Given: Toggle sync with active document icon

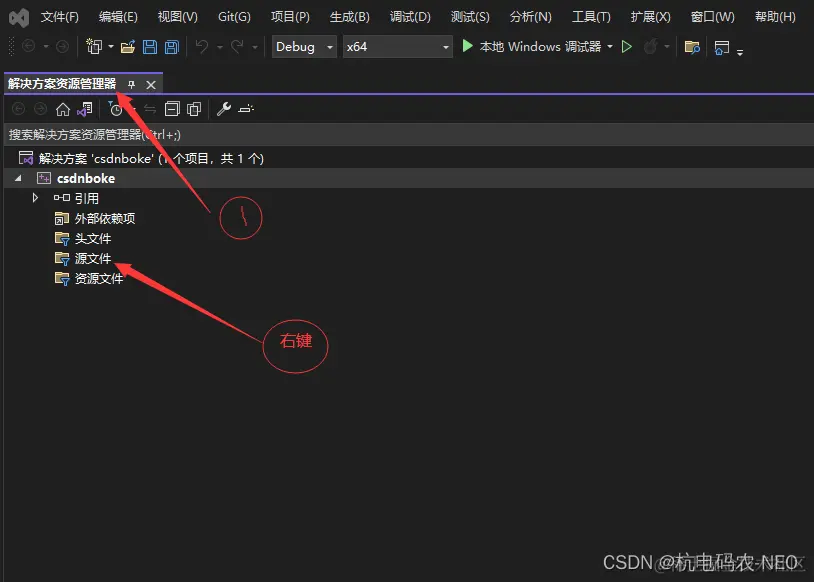Looking at the screenshot, I should coord(150,109).
